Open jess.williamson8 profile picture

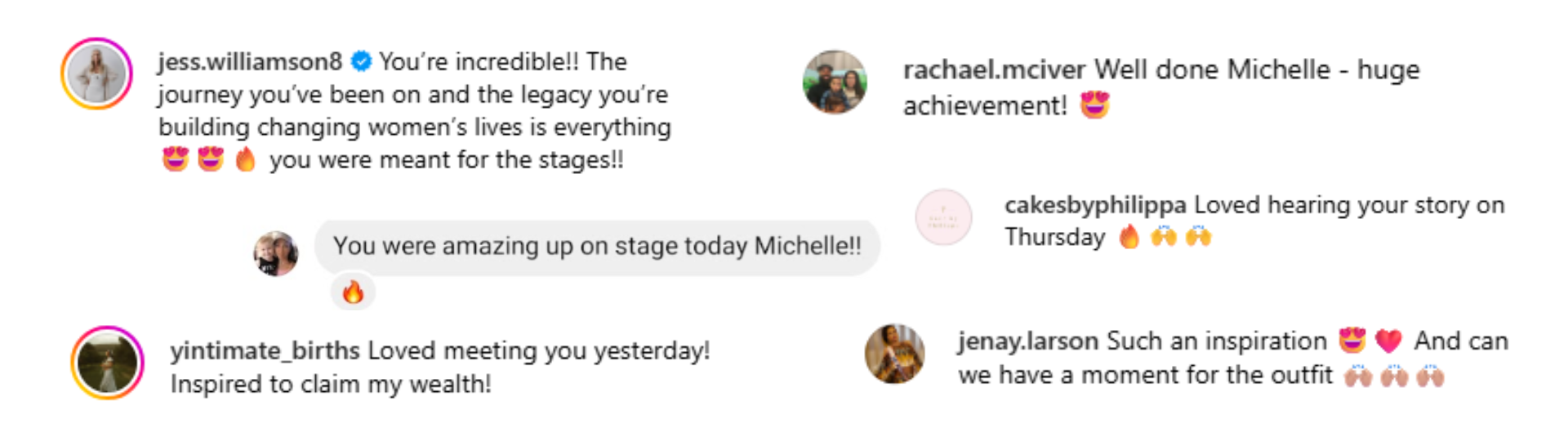tap(96, 73)
